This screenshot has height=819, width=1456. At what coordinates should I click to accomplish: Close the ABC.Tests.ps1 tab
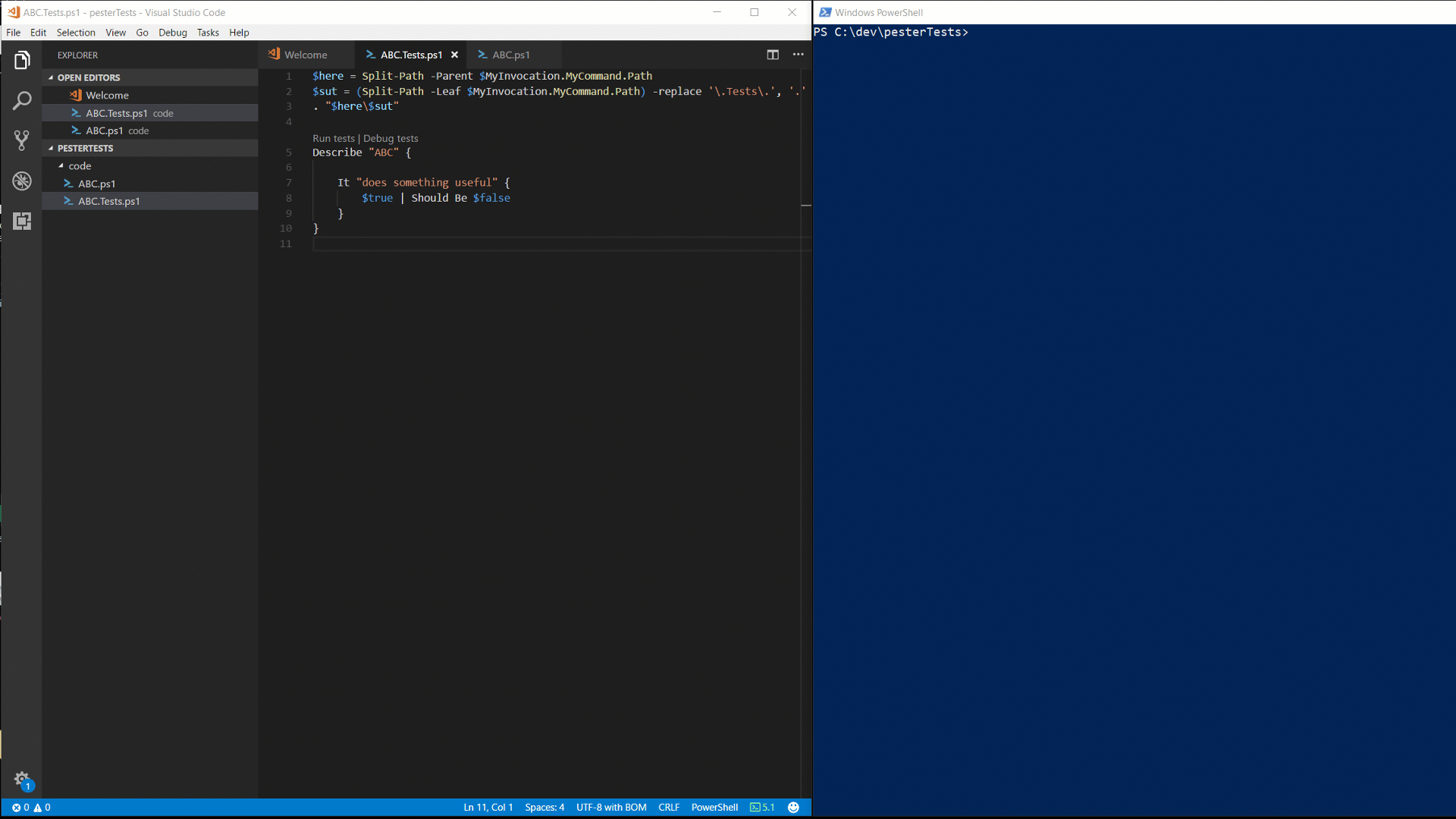(454, 55)
